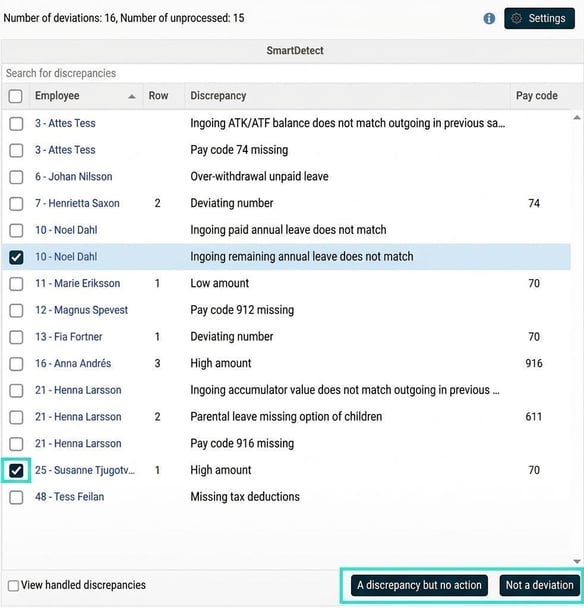Click A discrepancy but no action button
The width and height of the screenshot is (584, 608).
419,585
